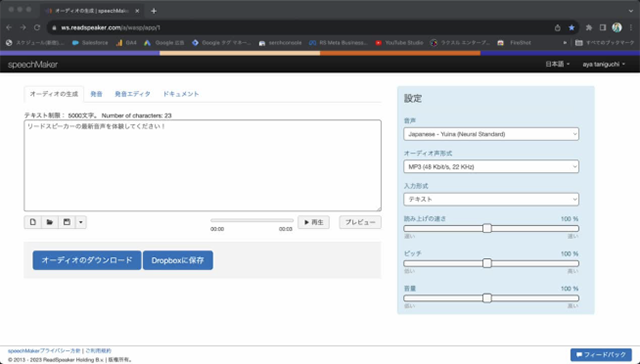640x364 pixels.
Task: Switch to the 発音 tab
Action: 96,94
